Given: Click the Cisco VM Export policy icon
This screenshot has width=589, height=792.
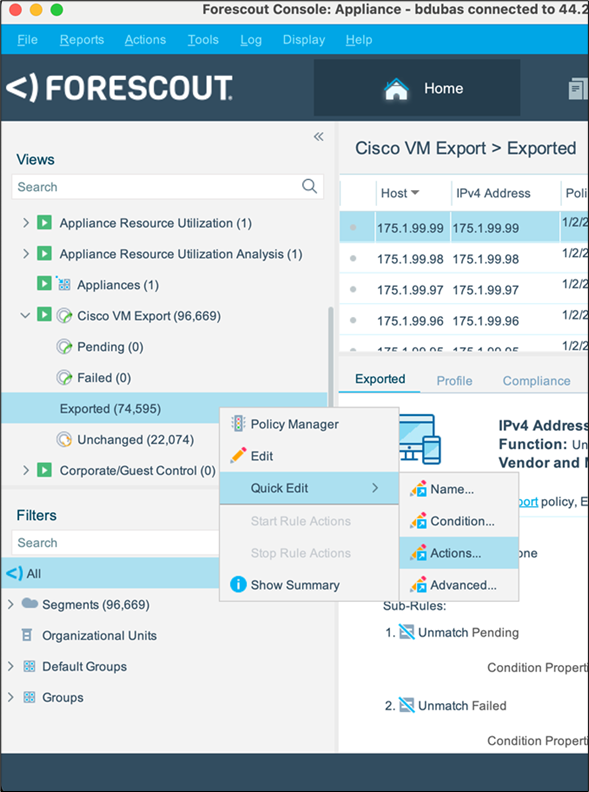Looking at the screenshot, I should 64,316.
